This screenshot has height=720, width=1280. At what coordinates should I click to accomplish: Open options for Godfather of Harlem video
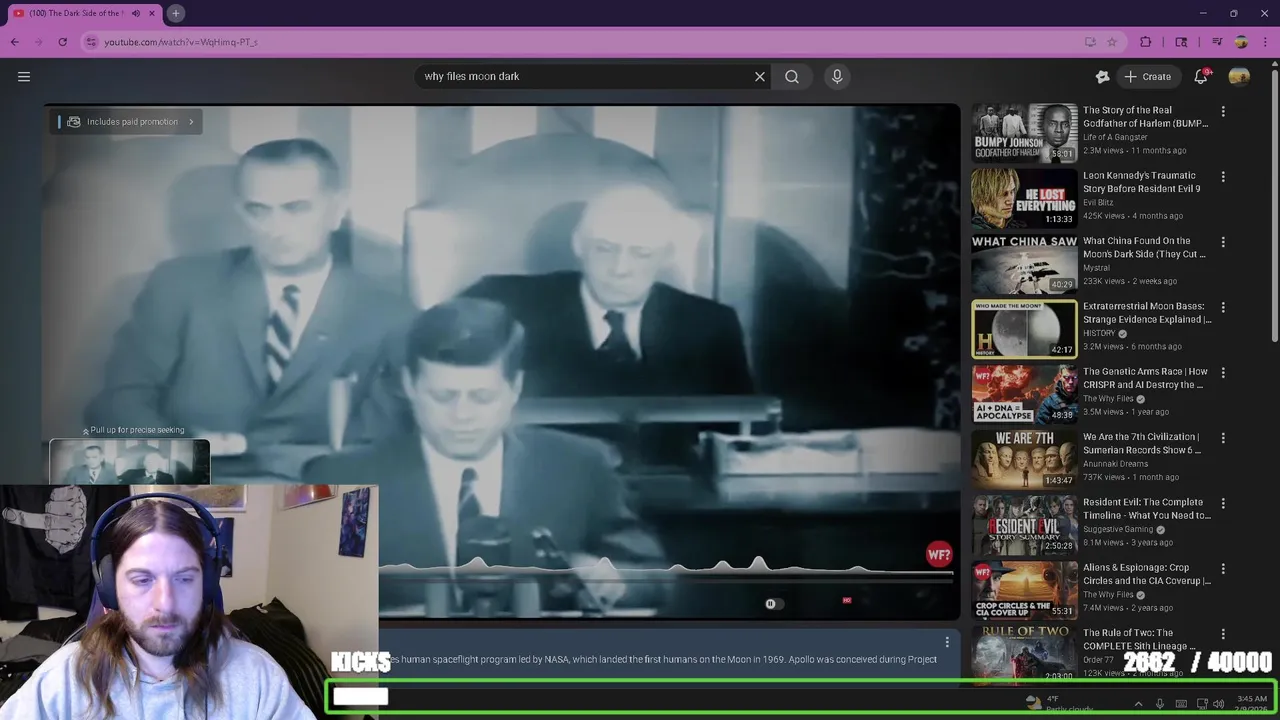coord(1222,112)
